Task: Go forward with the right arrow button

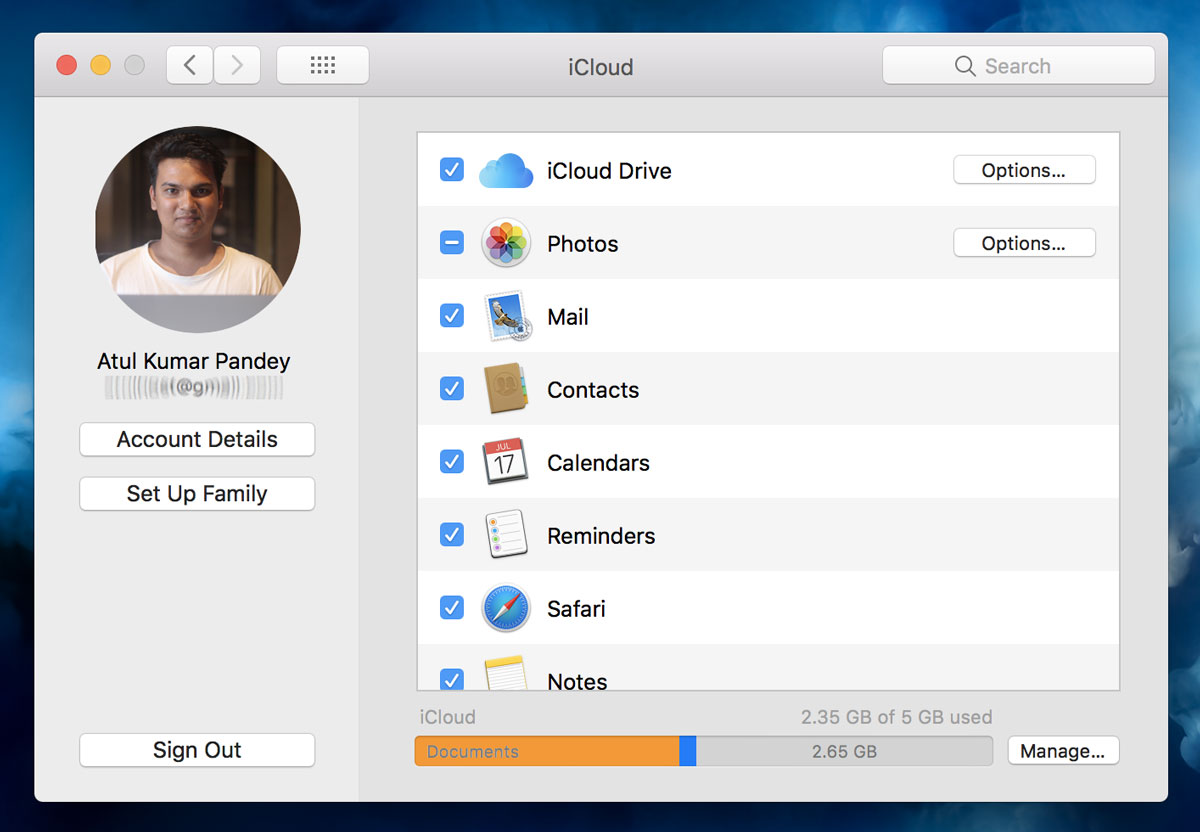Action: pos(237,66)
